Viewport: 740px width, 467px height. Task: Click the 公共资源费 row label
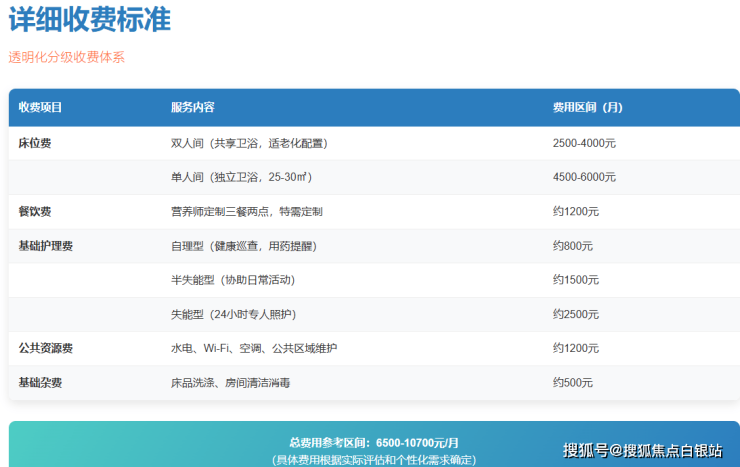coord(45,348)
